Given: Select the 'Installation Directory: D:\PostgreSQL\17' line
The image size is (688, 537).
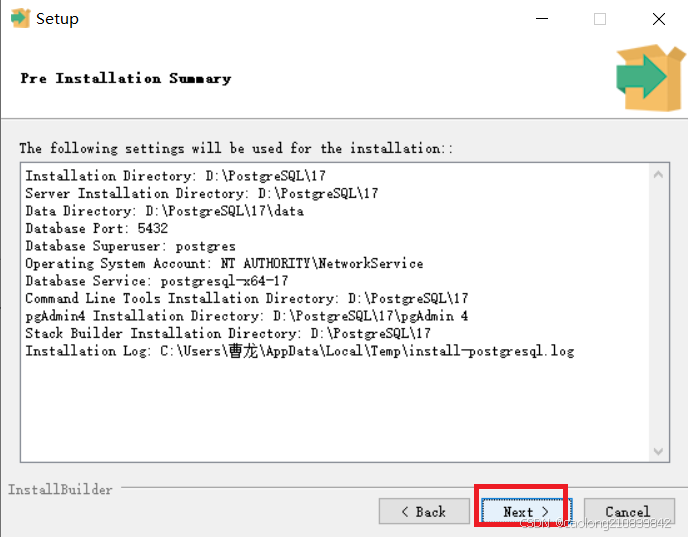Looking at the screenshot, I should 176,176.
